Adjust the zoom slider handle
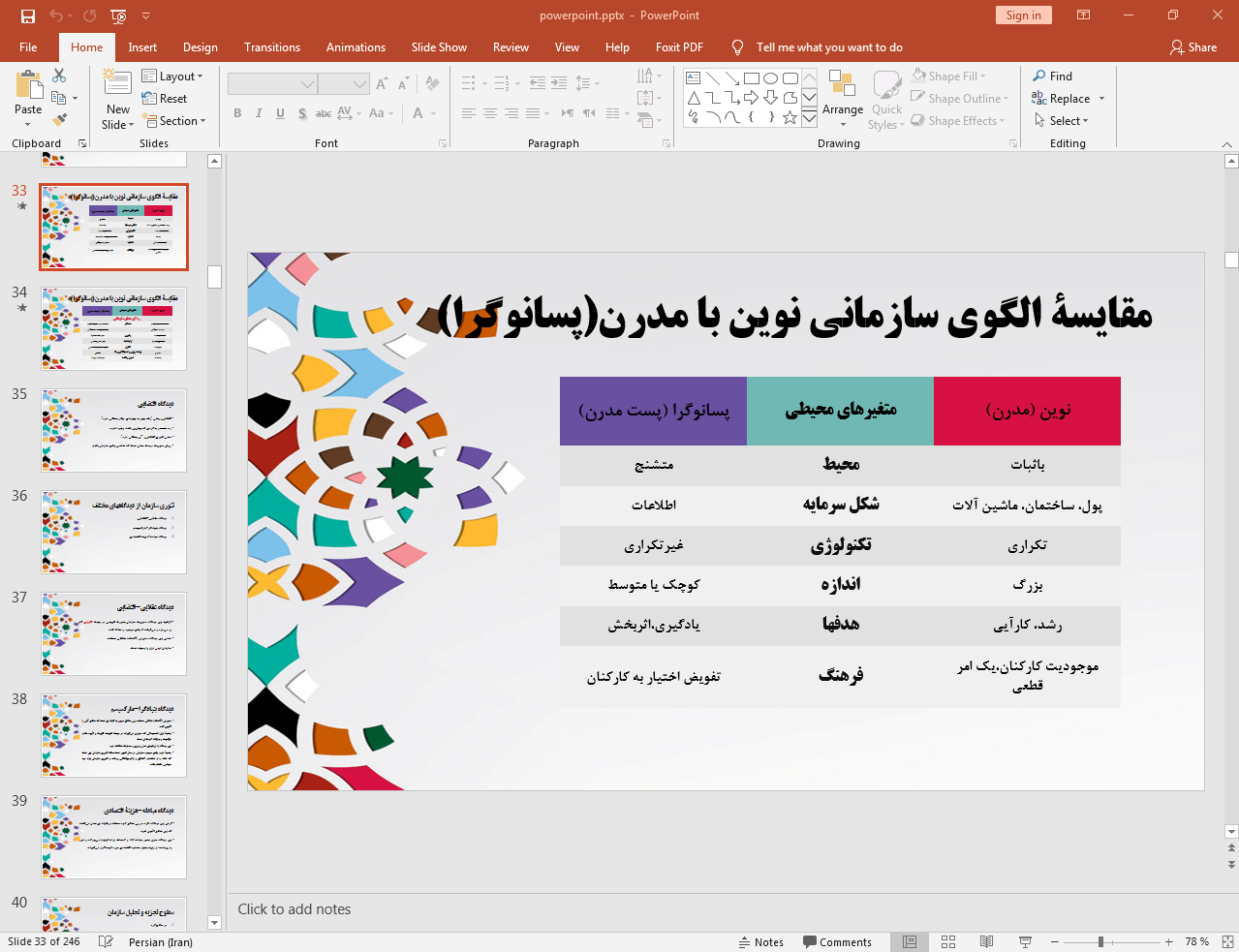Screen dimensions: 1239x952 click(x=1100, y=941)
